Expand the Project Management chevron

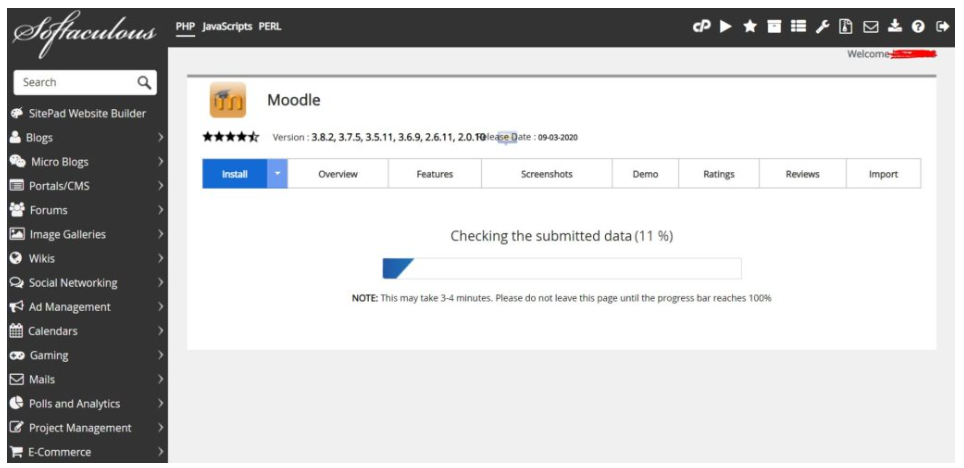click(160, 427)
